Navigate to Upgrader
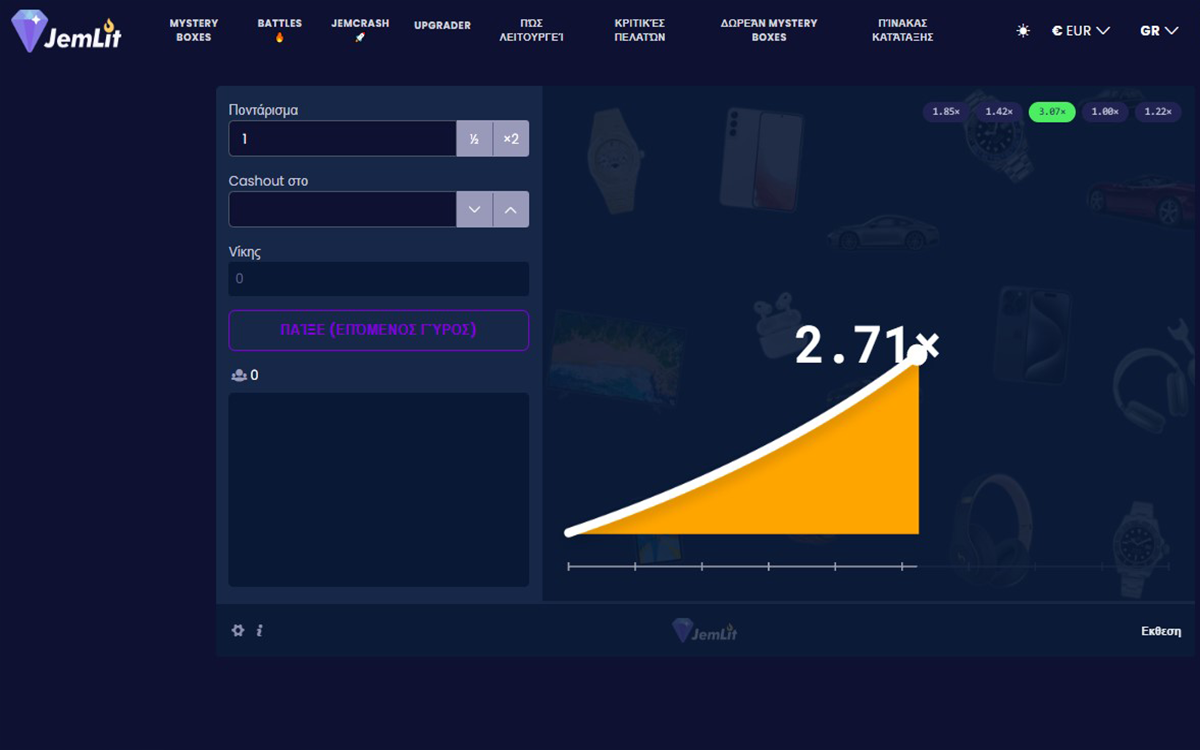 coord(442,25)
